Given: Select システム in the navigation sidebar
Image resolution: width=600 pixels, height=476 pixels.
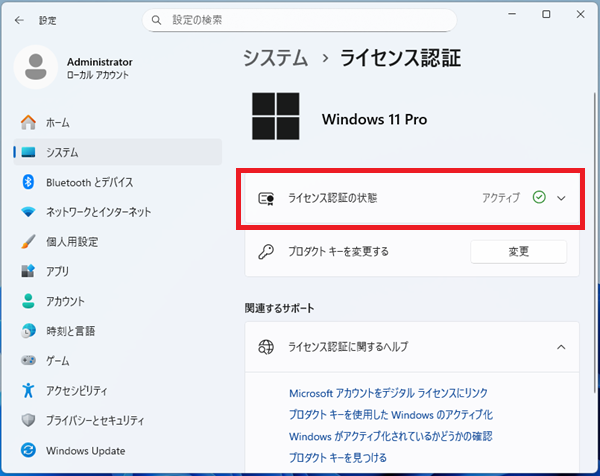Looking at the screenshot, I should 62,152.
